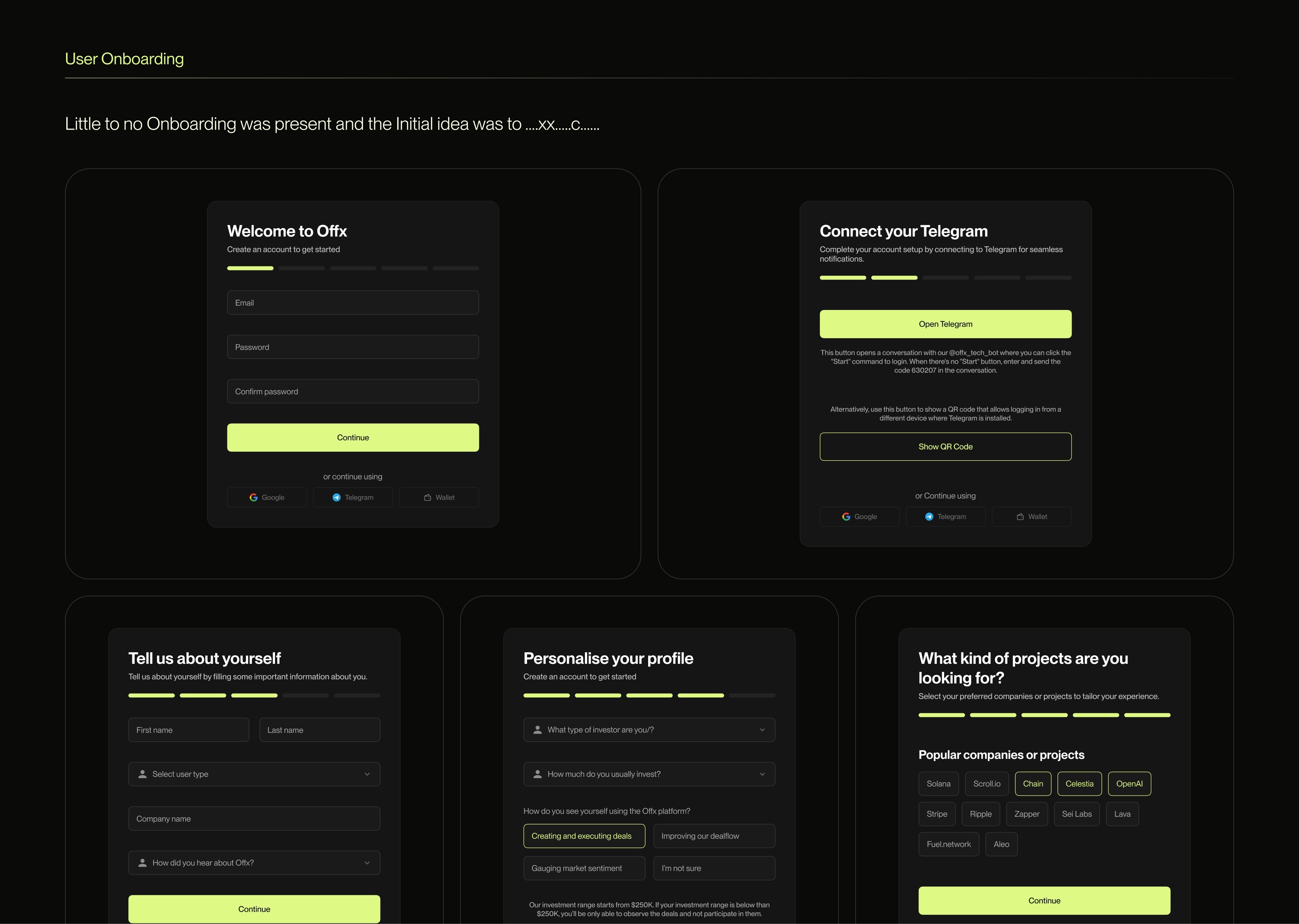Select 'Improving our dealflow' option
Image resolution: width=1299 pixels, height=924 pixels.
click(x=714, y=836)
